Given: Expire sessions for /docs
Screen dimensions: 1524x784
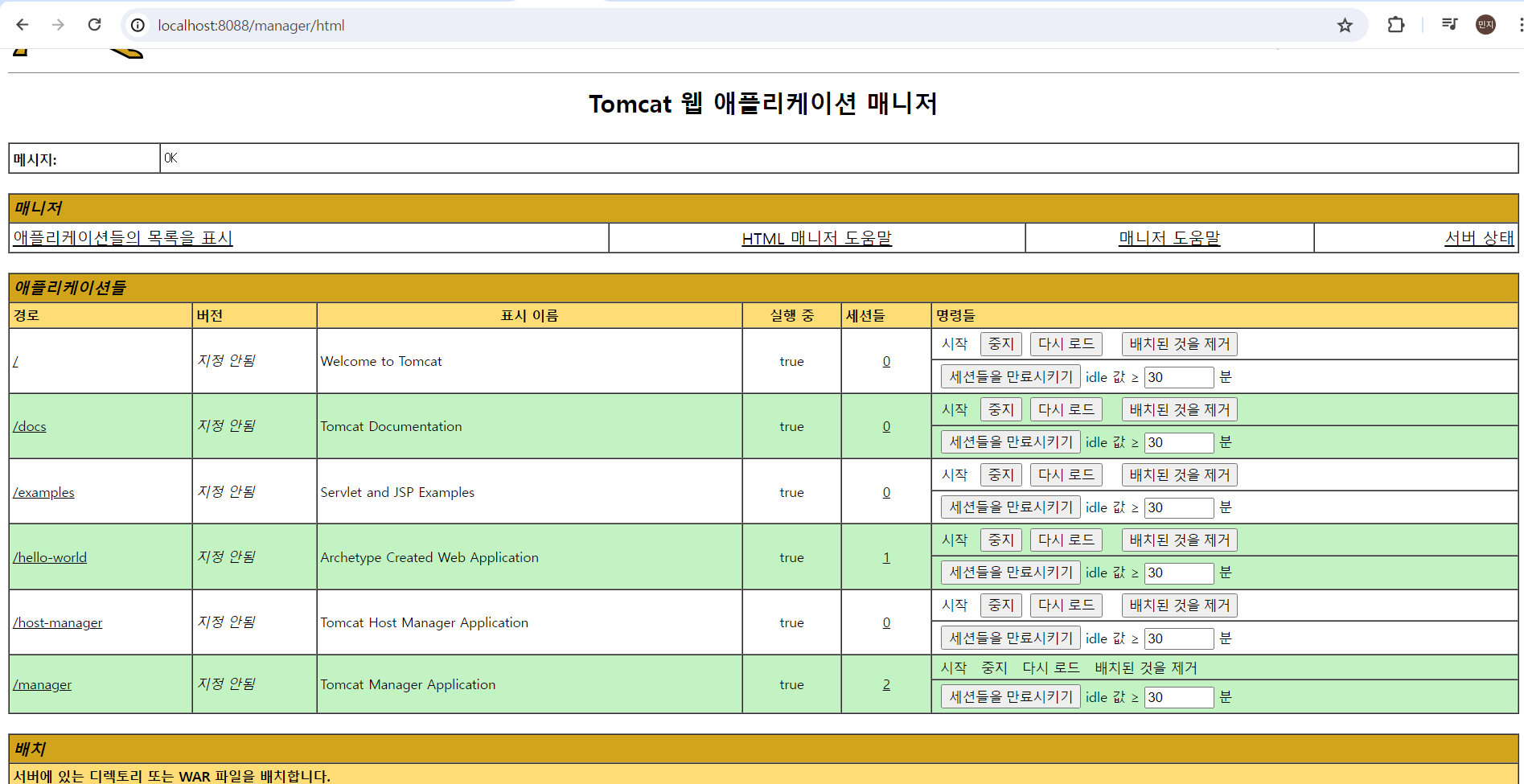Looking at the screenshot, I should pyautogui.click(x=1011, y=441).
